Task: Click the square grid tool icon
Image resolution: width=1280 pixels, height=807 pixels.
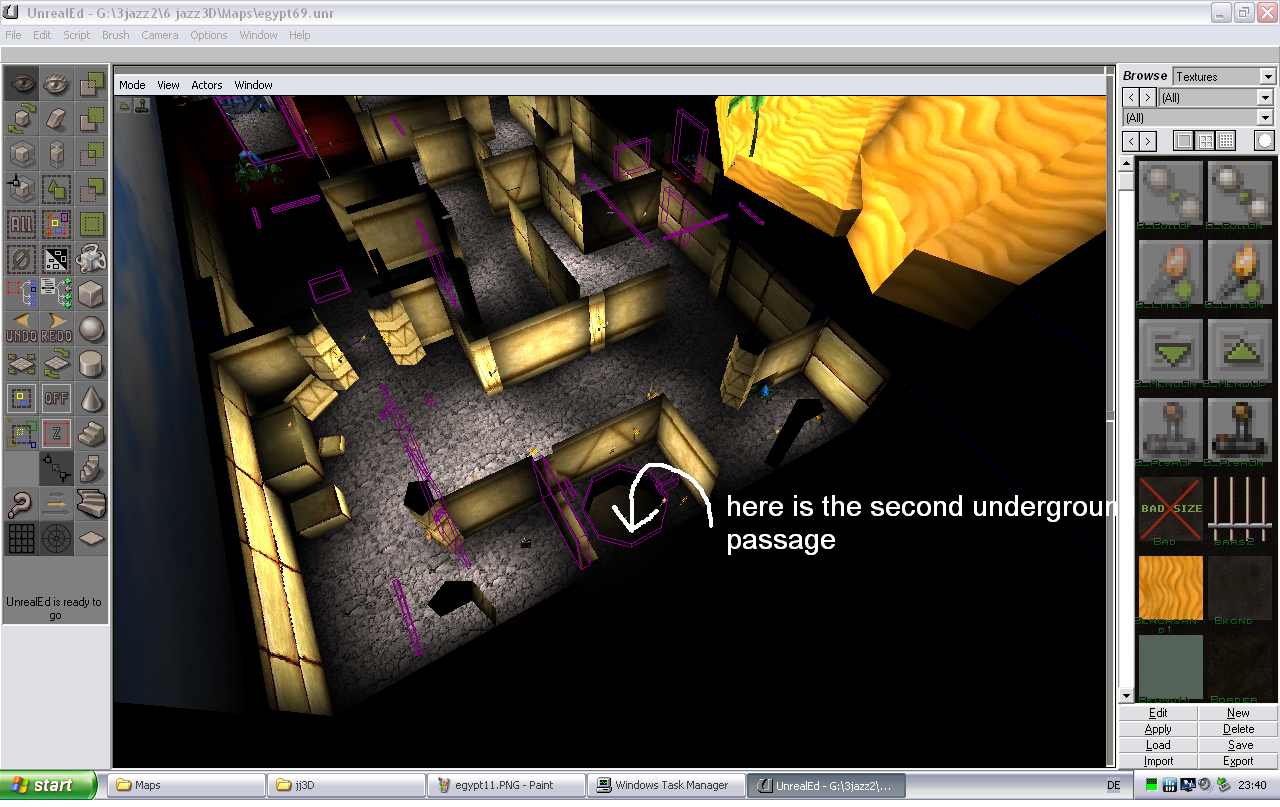Action: click(22, 538)
